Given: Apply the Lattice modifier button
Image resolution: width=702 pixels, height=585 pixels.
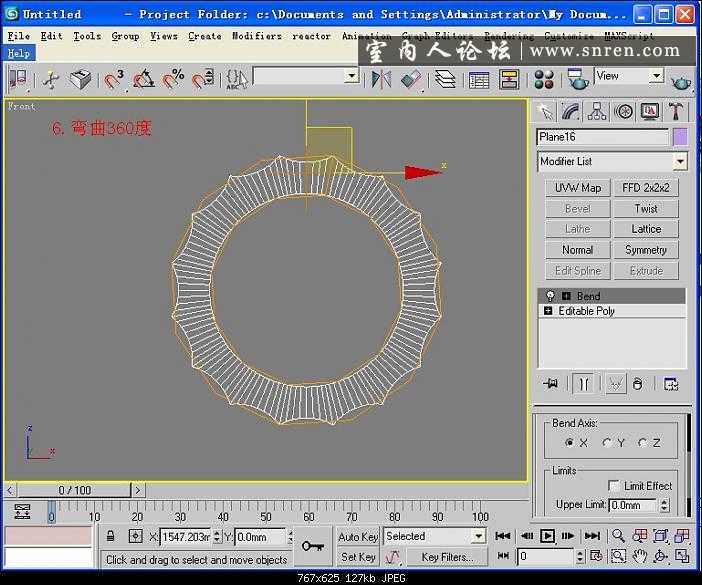Looking at the screenshot, I should [x=646, y=229].
